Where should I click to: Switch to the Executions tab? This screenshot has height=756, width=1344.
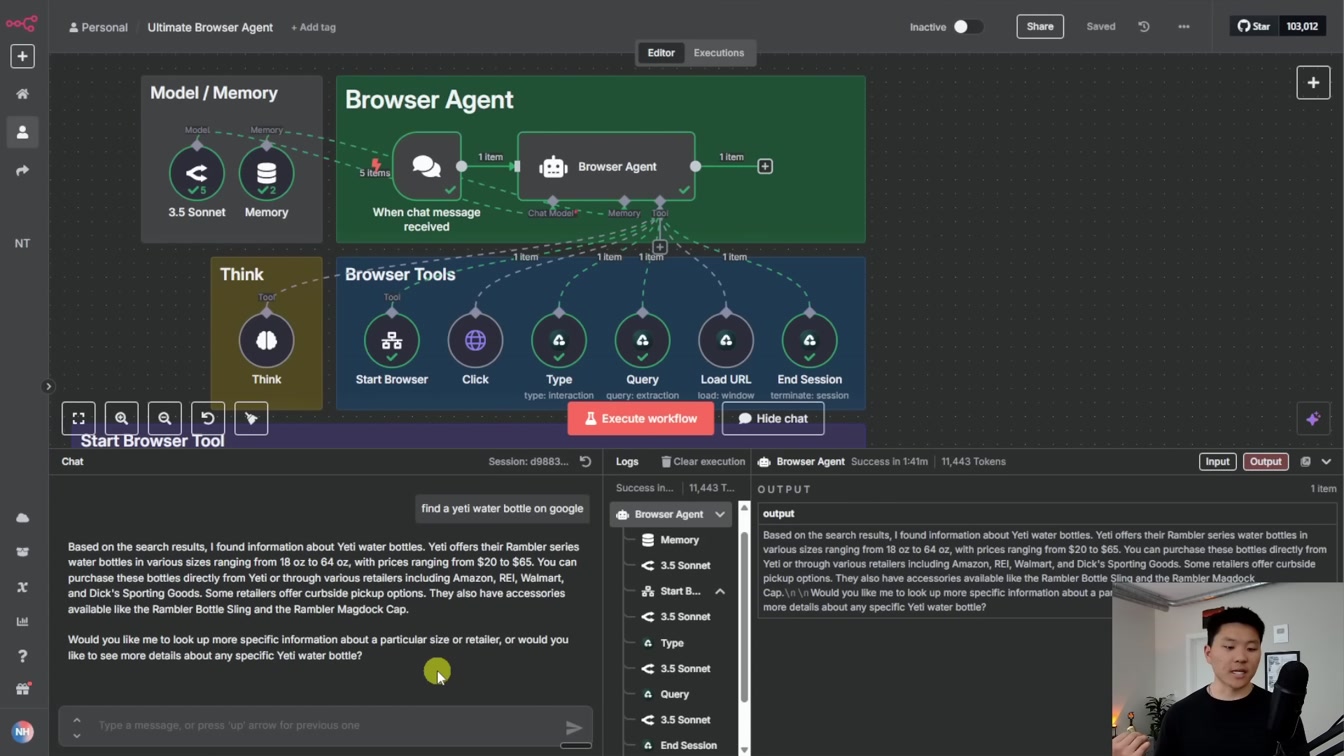(719, 53)
